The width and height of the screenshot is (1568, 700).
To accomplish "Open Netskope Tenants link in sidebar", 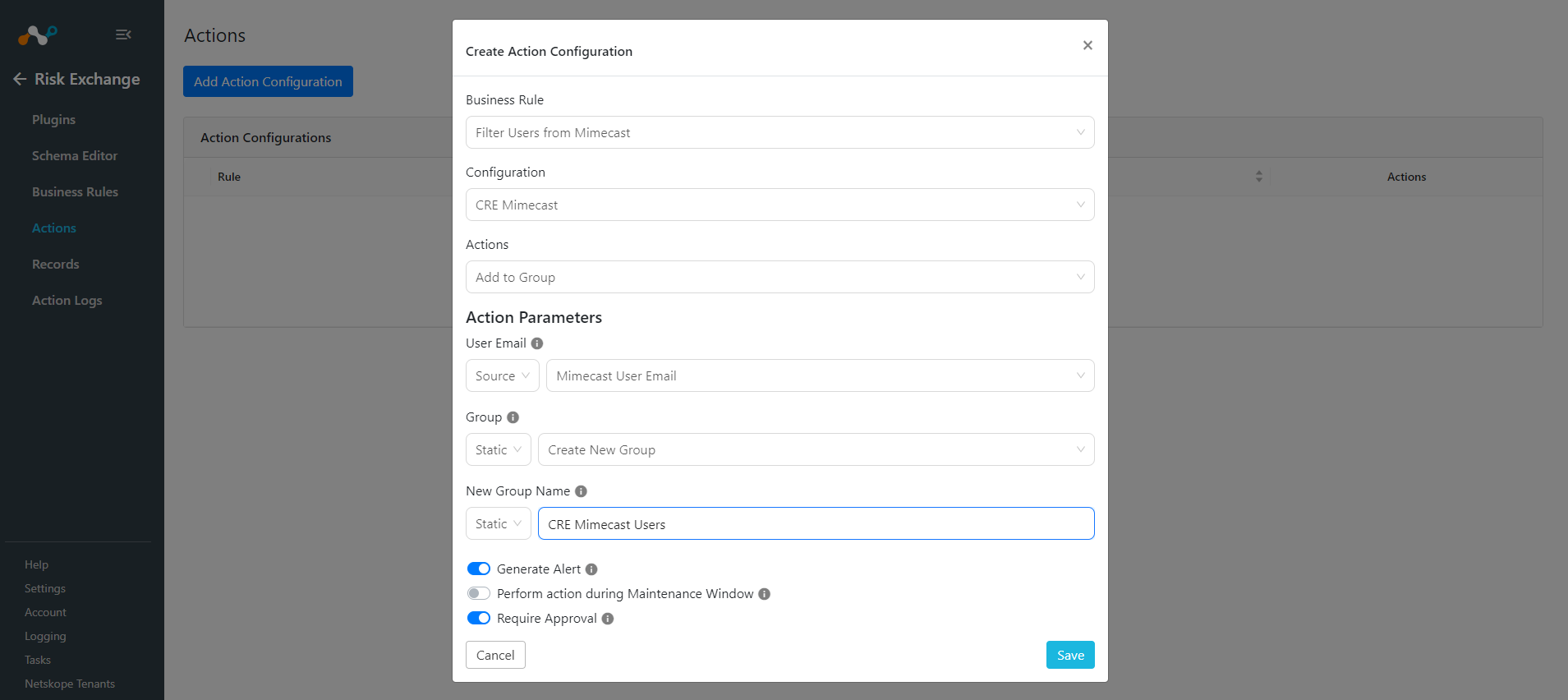I will [70, 684].
